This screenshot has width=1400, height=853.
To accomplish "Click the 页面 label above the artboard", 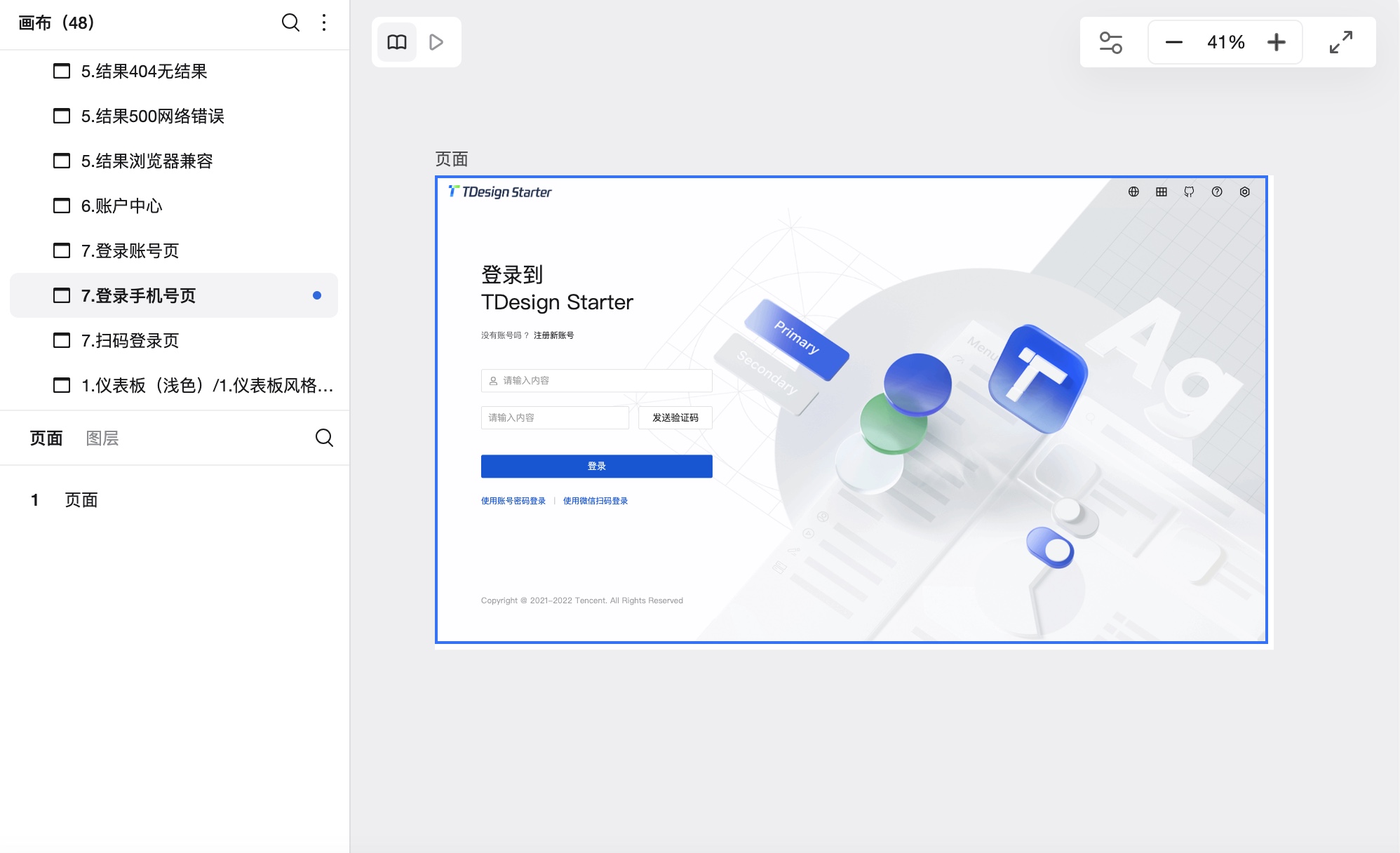I will click(452, 159).
